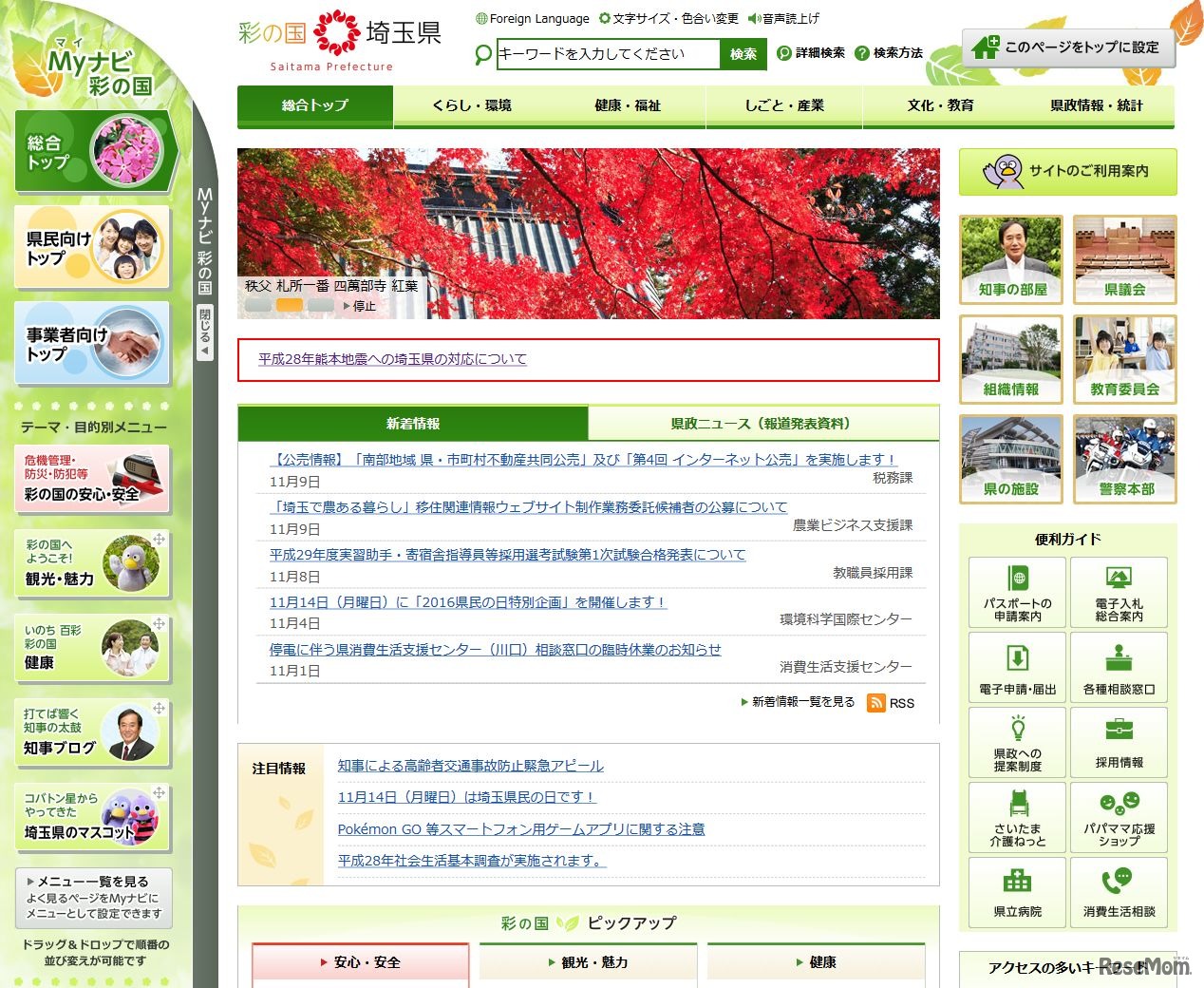This screenshot has width=1204, height=988.
Task: Open the 11月14日 県民の日特別企画 link
Action: click(468, 602)
